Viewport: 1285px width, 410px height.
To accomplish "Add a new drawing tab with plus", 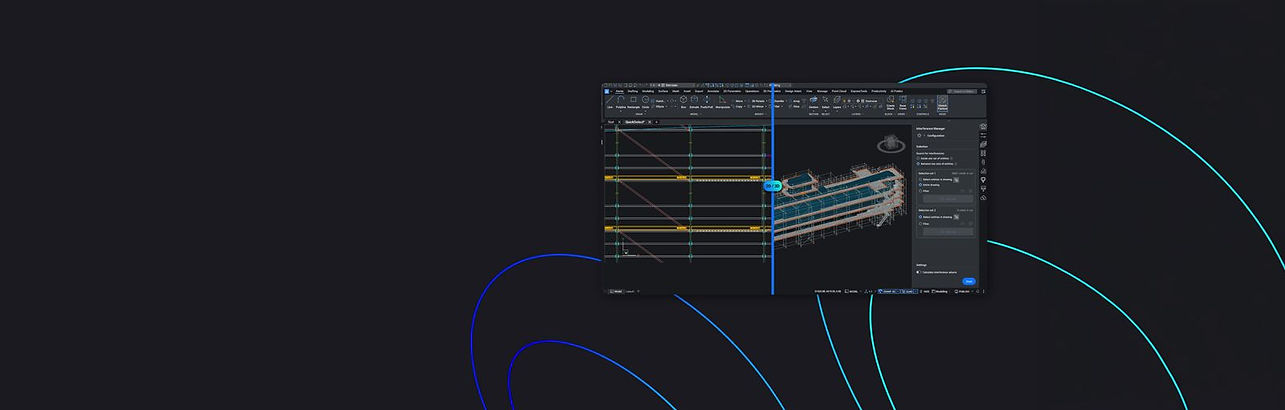I will point(657,122).
